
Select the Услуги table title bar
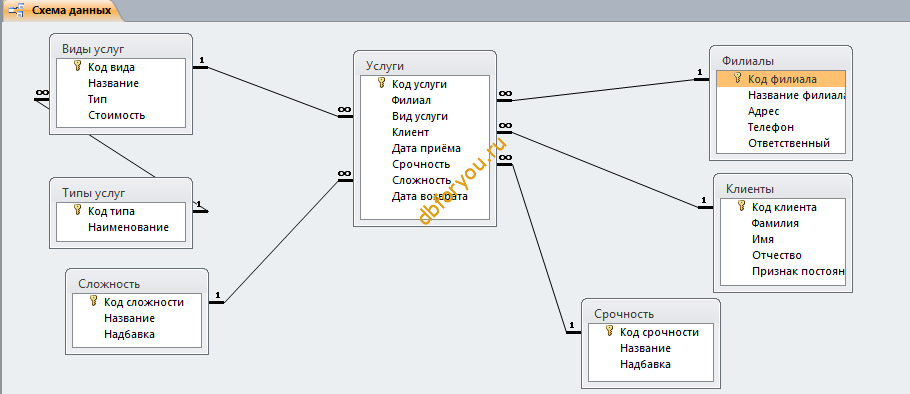pos(424,66)
